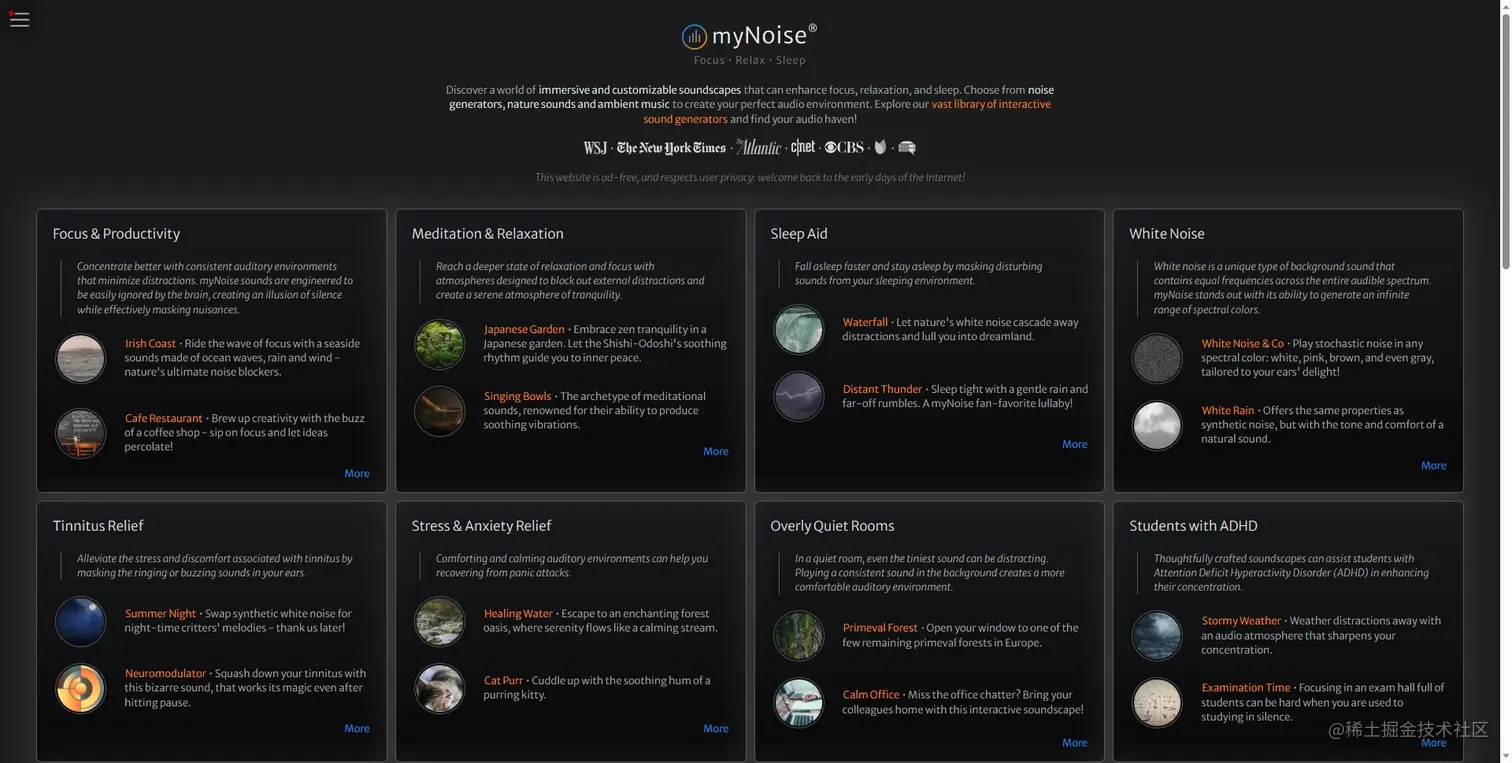Viewport: 1512px width, 763px height.
Task: Click the New York Times logo
Action: coord(671,148)
